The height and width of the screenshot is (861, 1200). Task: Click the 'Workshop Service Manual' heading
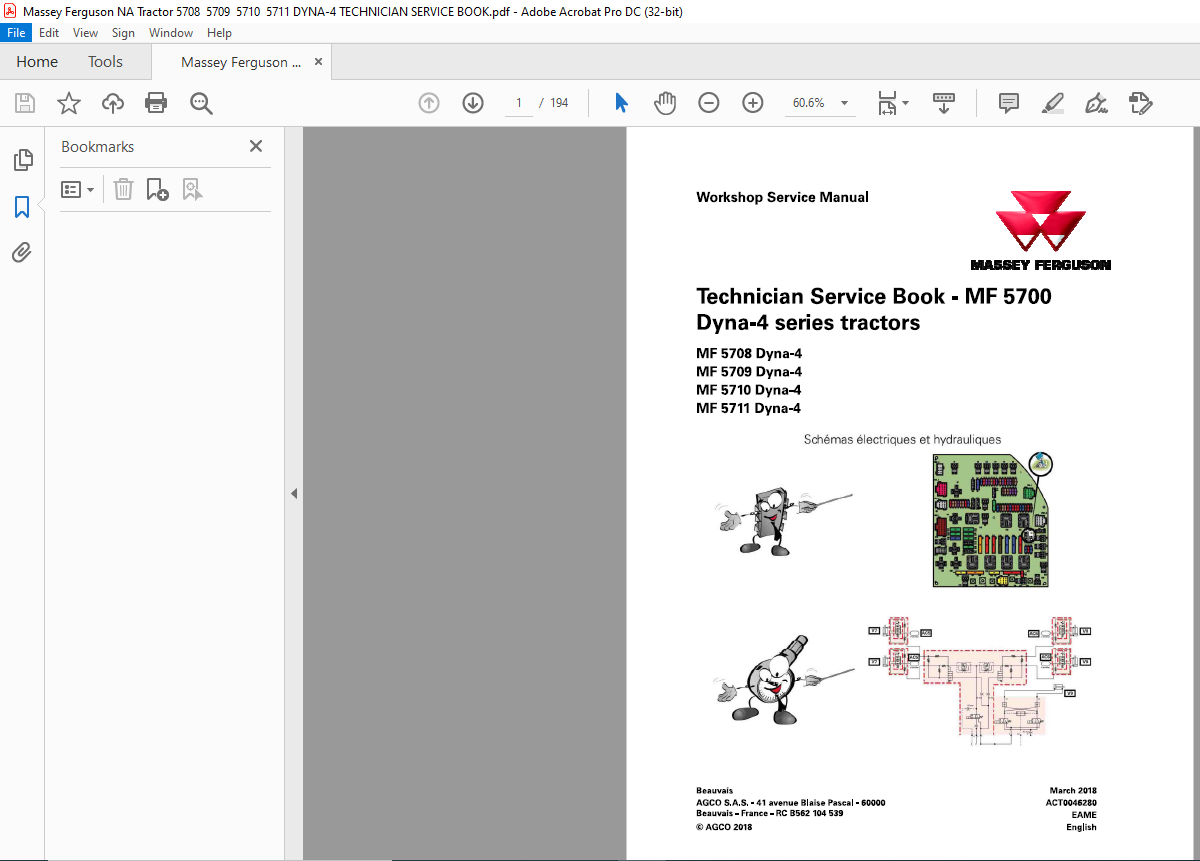click(x=782, y=197)
